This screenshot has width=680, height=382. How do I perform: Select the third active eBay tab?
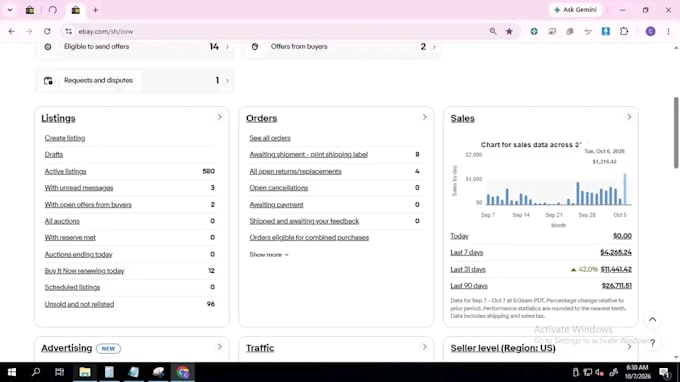tap(76, 10)
